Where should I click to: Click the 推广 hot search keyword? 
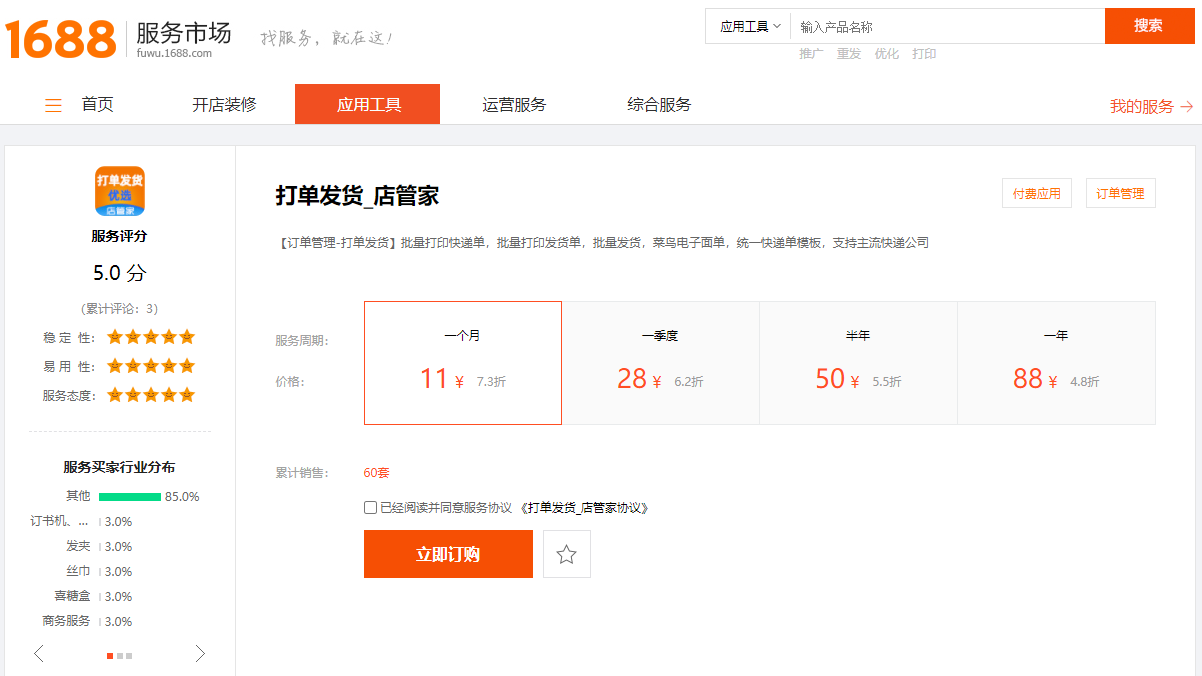pos(811,54)
